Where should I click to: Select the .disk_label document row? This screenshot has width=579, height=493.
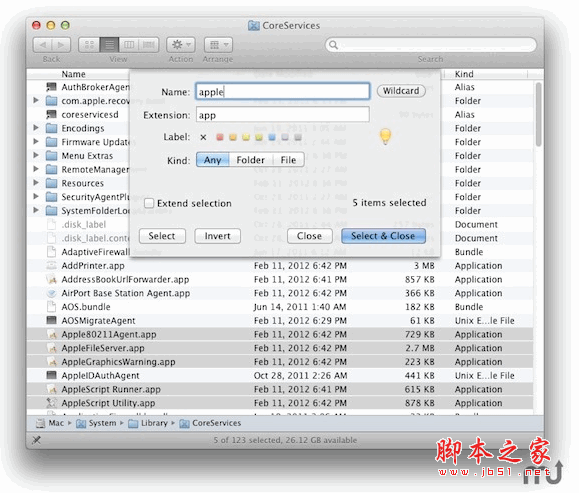[x=280, y=225]
